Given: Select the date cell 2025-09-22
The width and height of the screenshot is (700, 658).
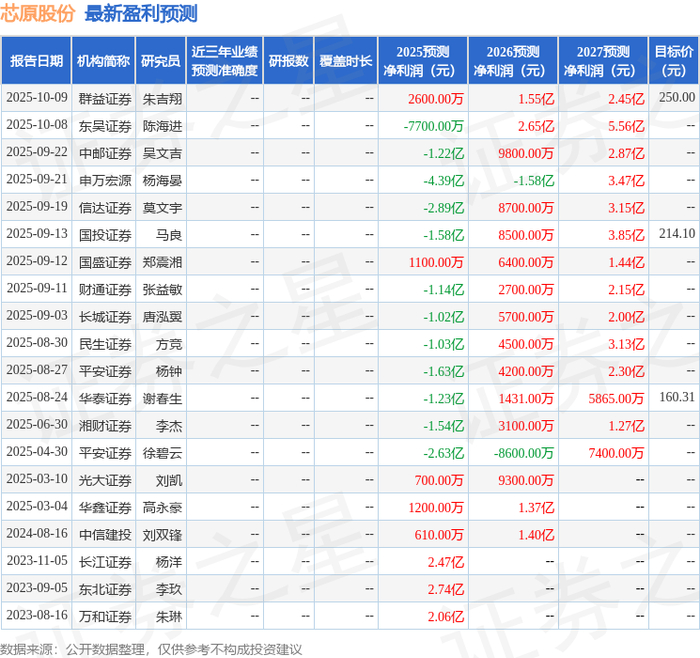Looking at the screenshot, I should click(x=37, y=152).
